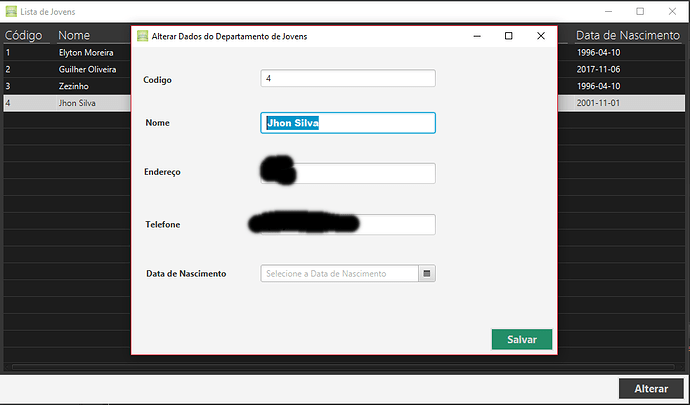Viewport: 690px width, 405px height.
Task: Click the Lista de Jovens window icon
Action: [11, 11]
